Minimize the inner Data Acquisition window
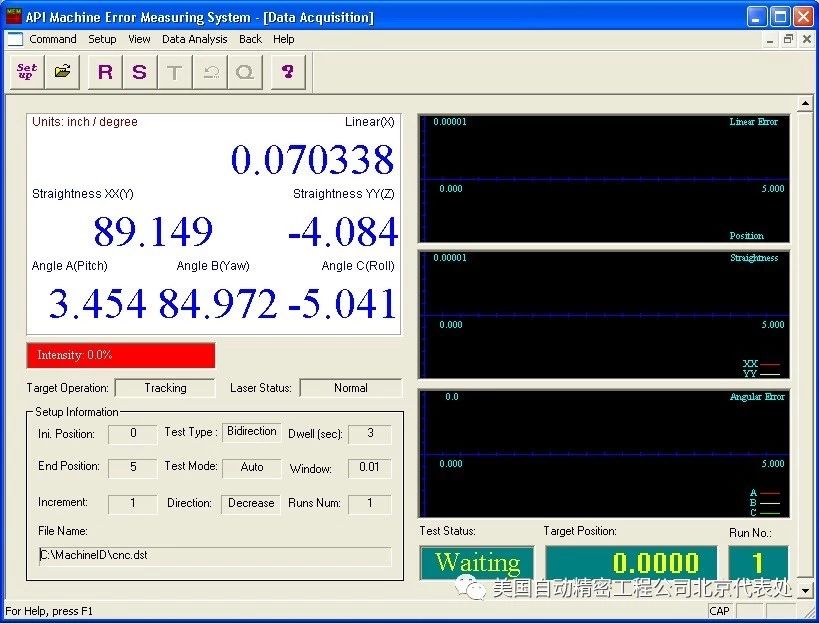819x624 pixels. tap(770, 40)
